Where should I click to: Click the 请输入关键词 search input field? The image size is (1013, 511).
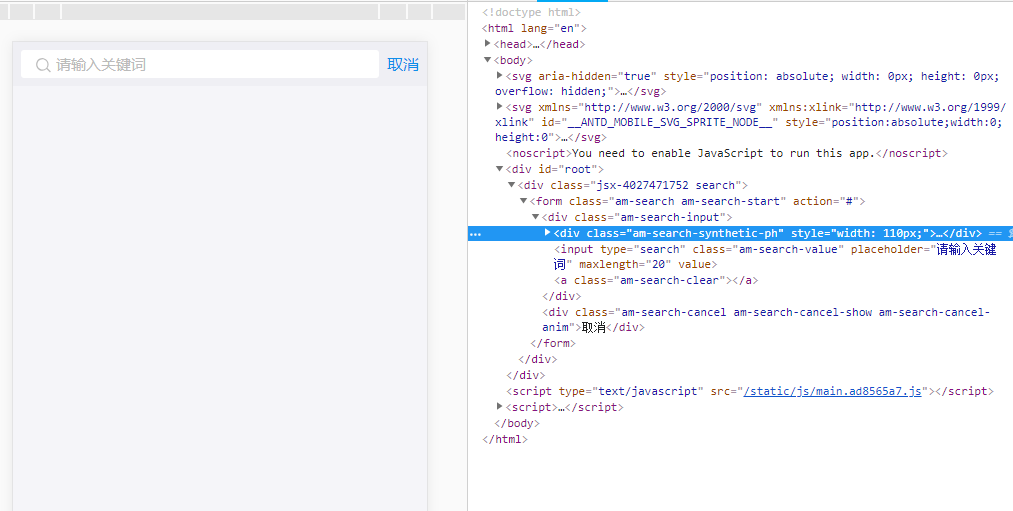[x=200, y=65]
